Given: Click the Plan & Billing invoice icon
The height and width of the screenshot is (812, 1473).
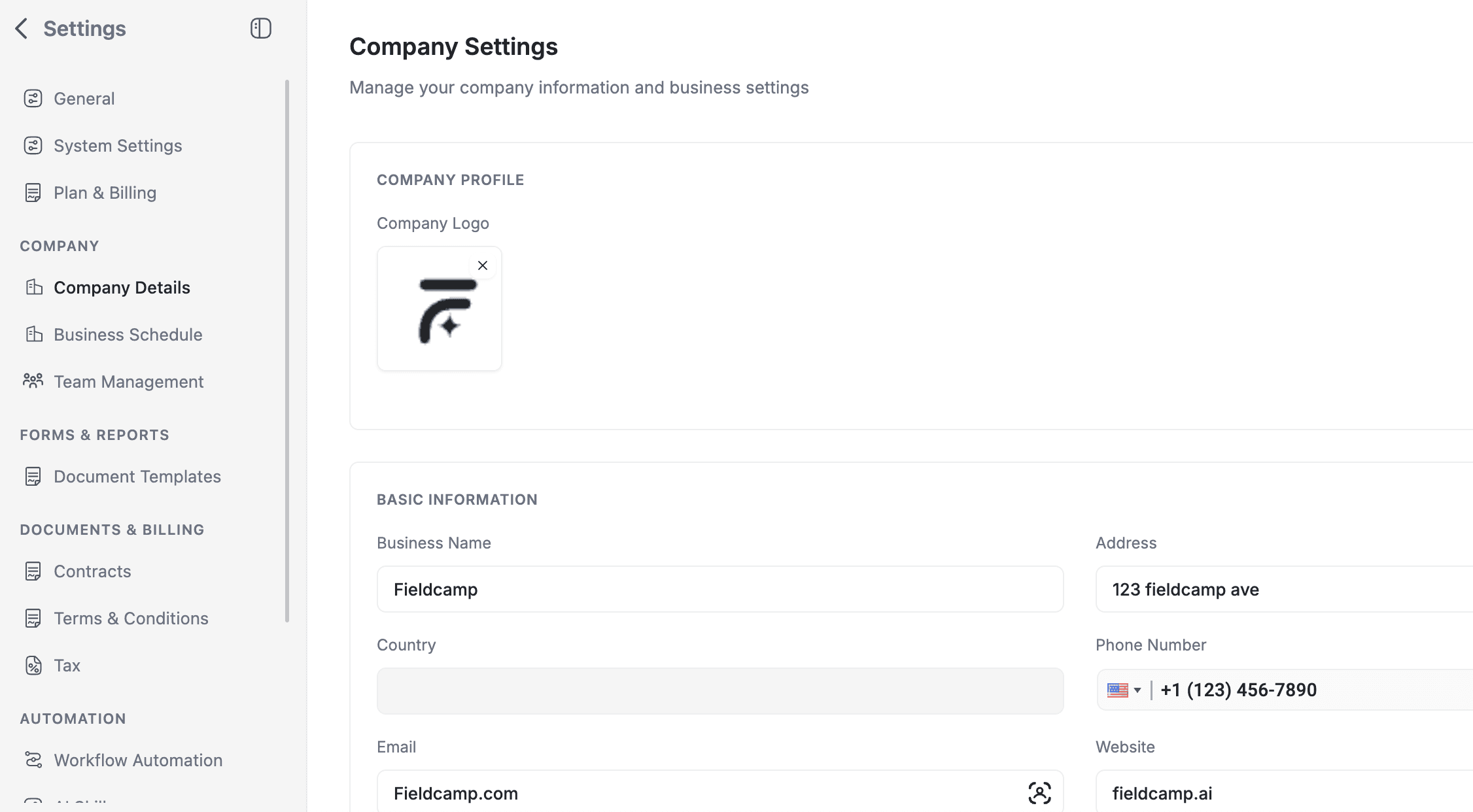Looking at the screenshot, I should (x=33, y=192).
